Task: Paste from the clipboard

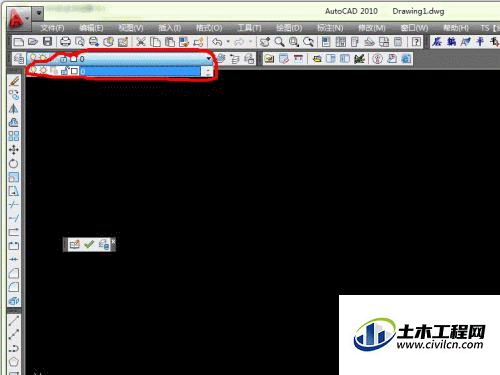Action: point(170,42)
